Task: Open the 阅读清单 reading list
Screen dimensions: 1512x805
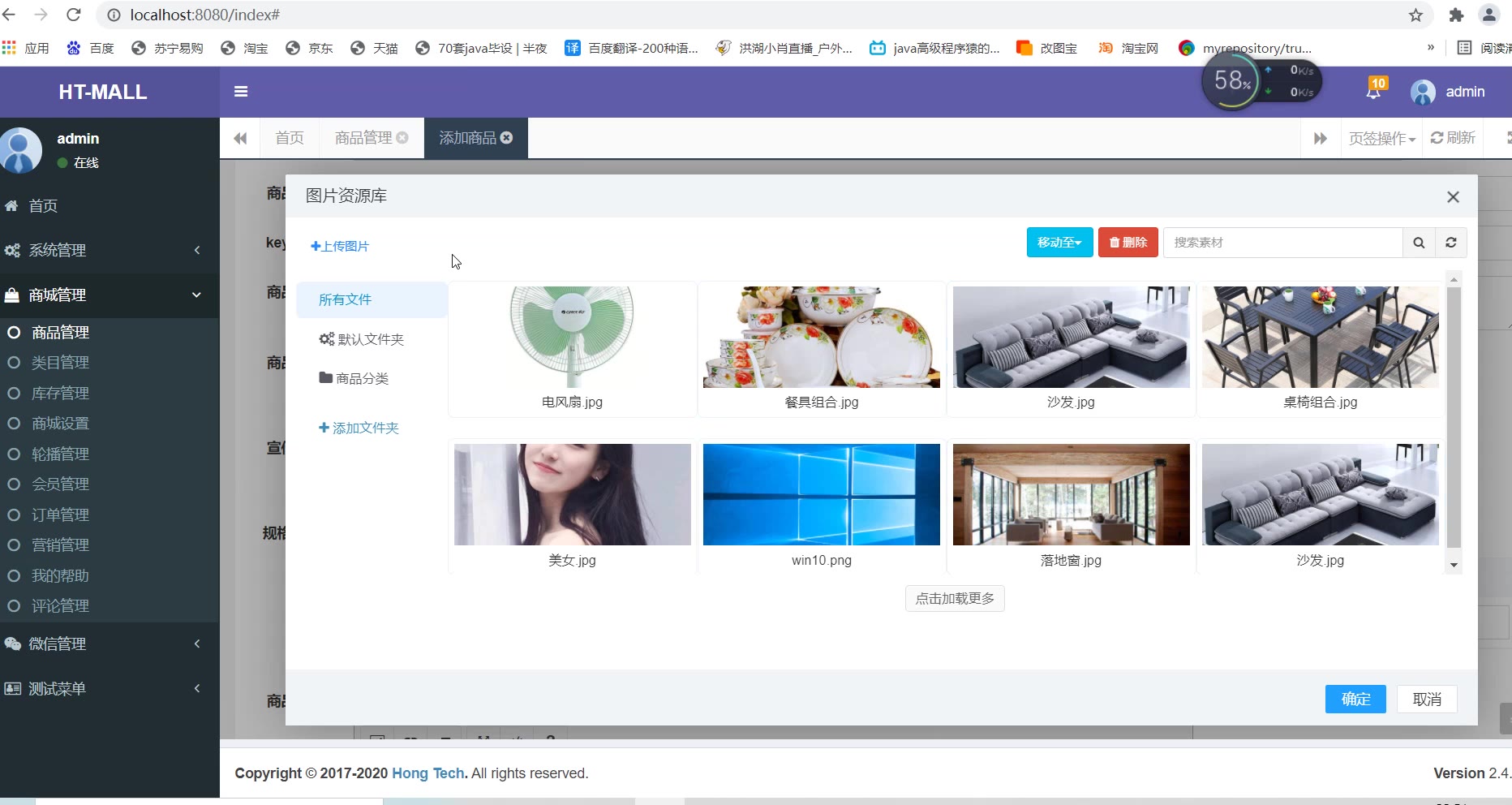Action: 1484,48
